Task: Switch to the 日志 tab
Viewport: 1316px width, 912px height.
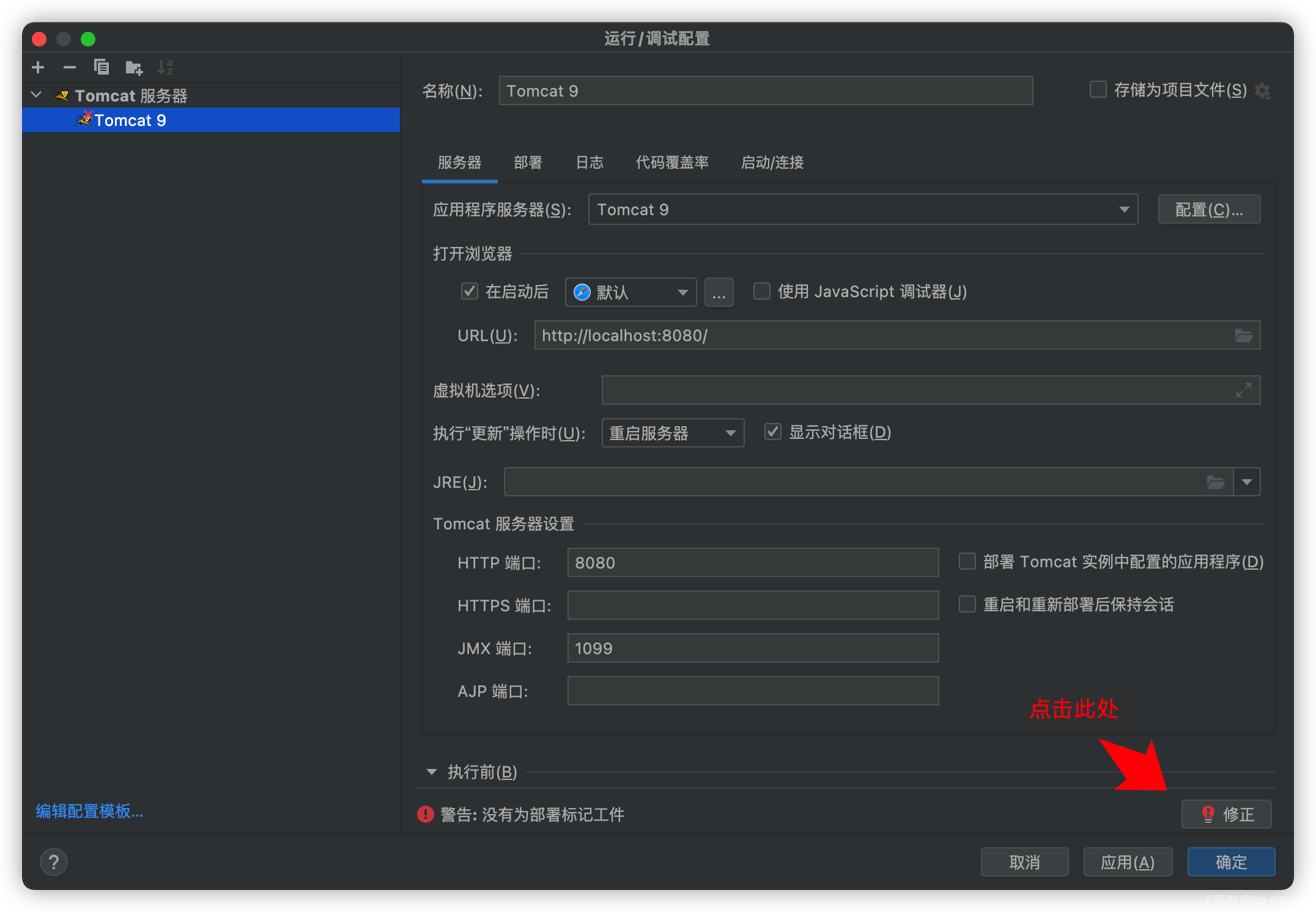Action: (590, 163)
